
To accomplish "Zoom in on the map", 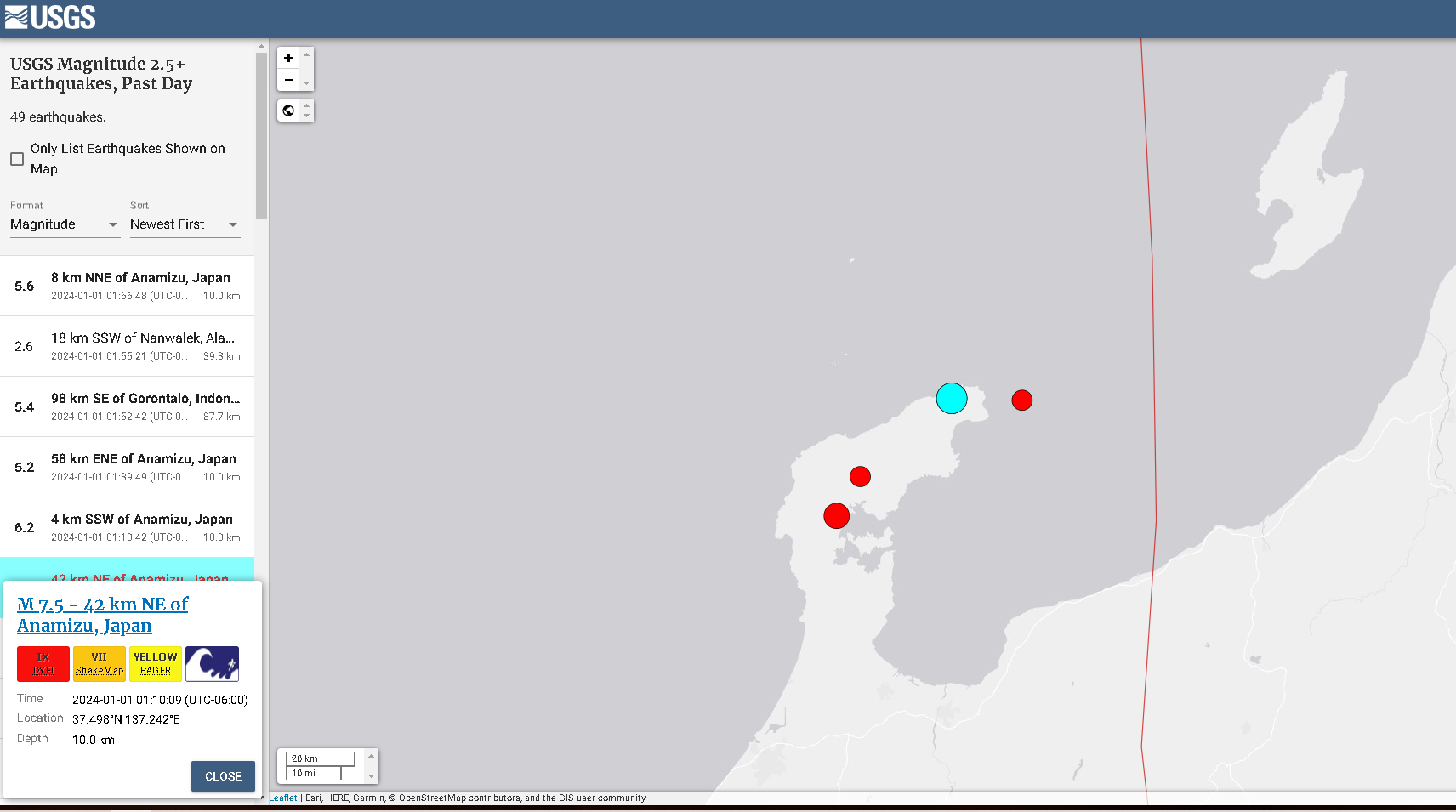I will (x=288, y=58).
